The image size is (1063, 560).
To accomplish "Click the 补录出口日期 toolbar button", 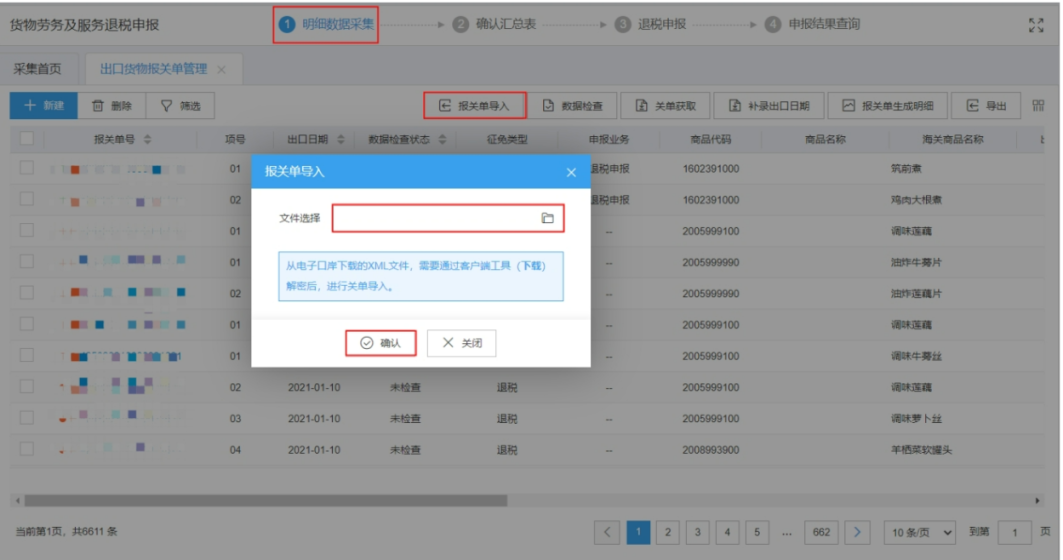I will 768,106.
